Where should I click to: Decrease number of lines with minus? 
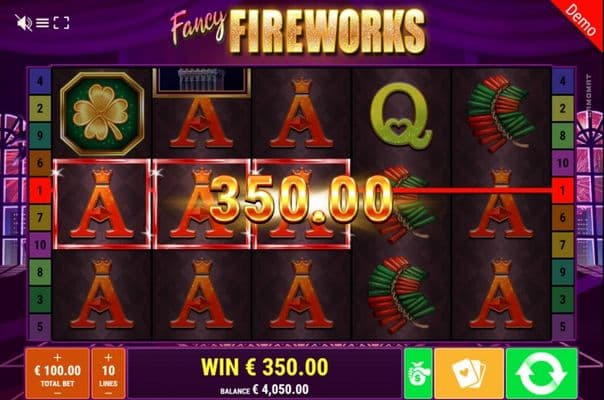click(x=108, y=393)
